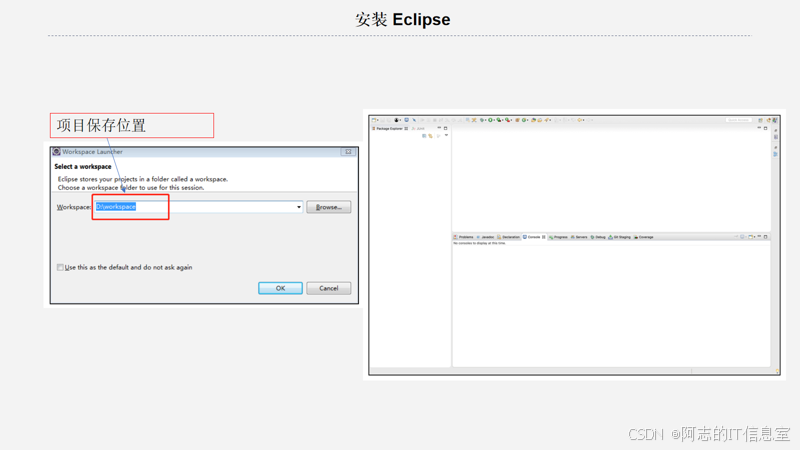
Task: Select the Package Explorer tab
Action: [x=390, y=129]
